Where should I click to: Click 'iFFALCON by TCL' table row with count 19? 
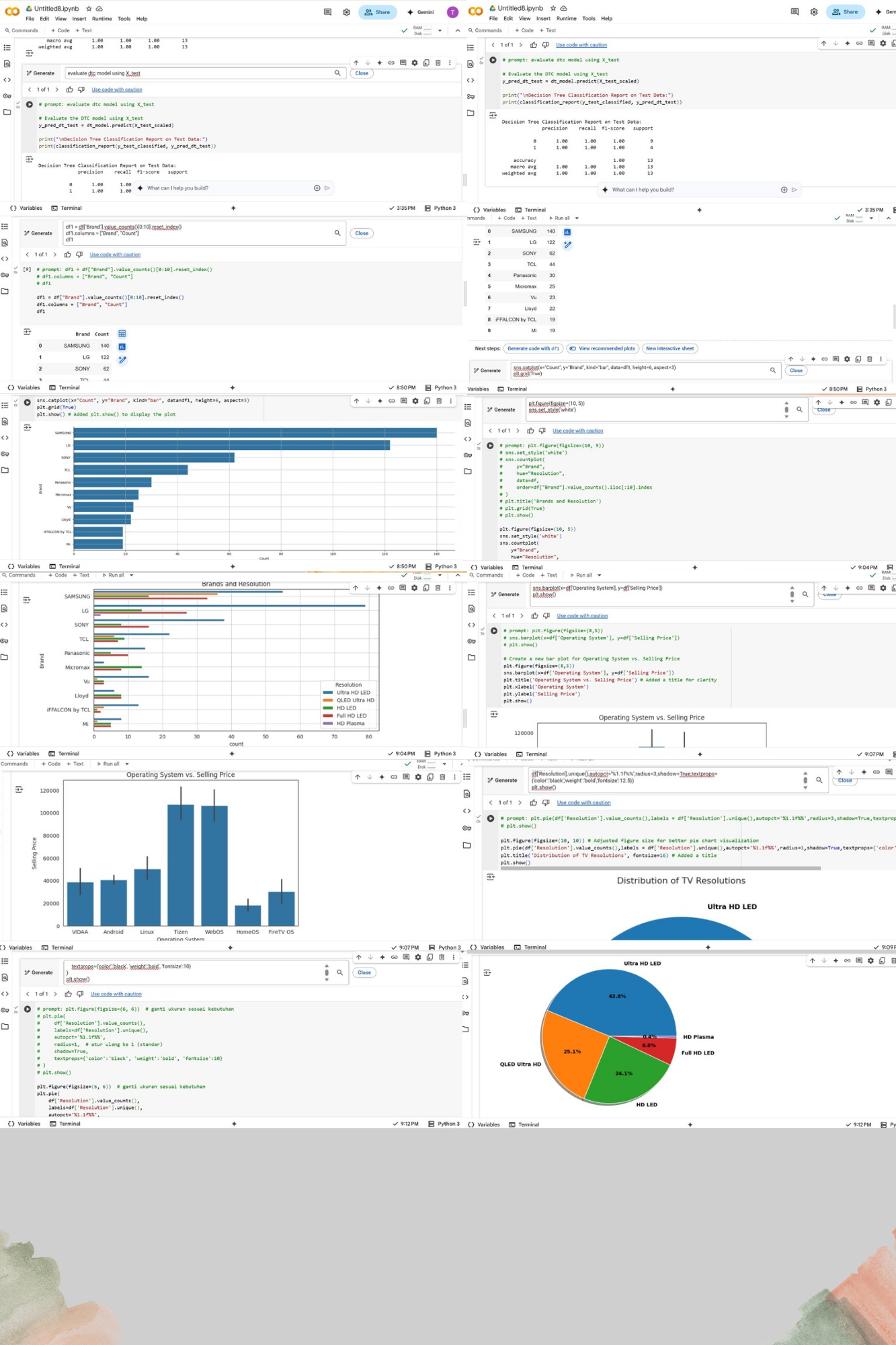tap(522, 319)
